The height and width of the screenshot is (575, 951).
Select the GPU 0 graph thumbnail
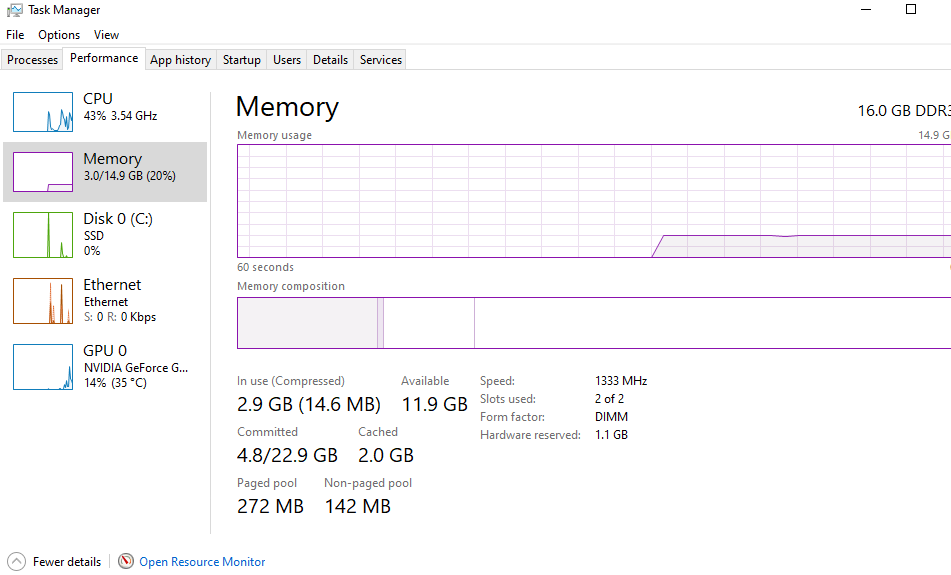[43, 367]
